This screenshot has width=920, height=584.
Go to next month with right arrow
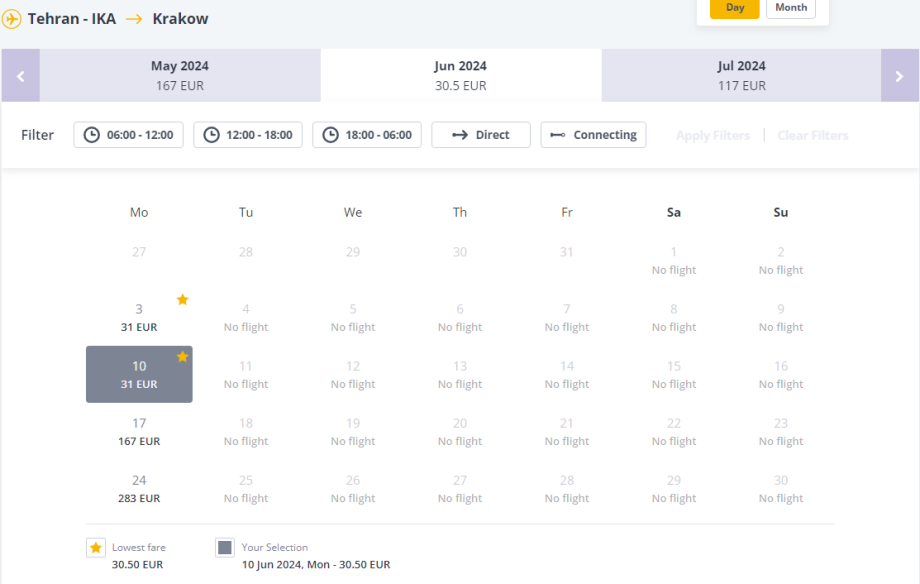click(x=899, y=76)
